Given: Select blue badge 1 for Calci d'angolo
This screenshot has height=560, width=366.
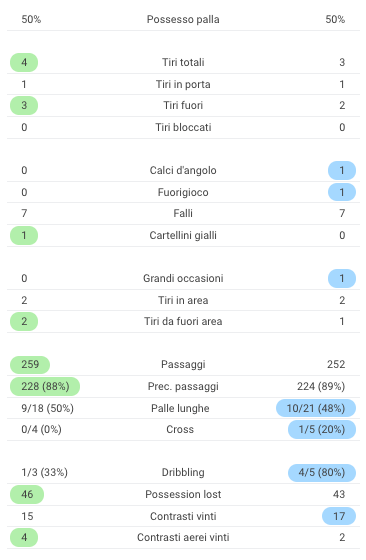Looking at the screenshot, I should tap(342, 170).
